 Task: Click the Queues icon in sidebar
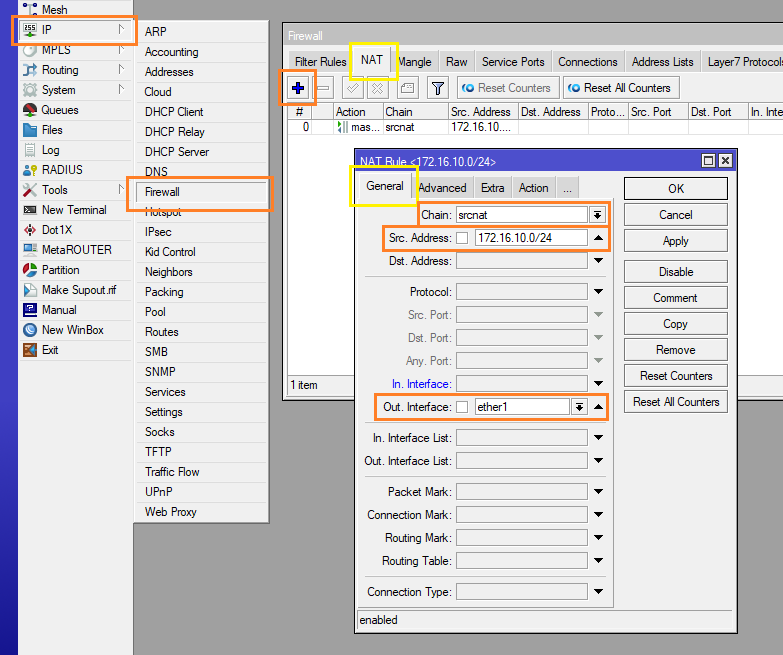29,110
